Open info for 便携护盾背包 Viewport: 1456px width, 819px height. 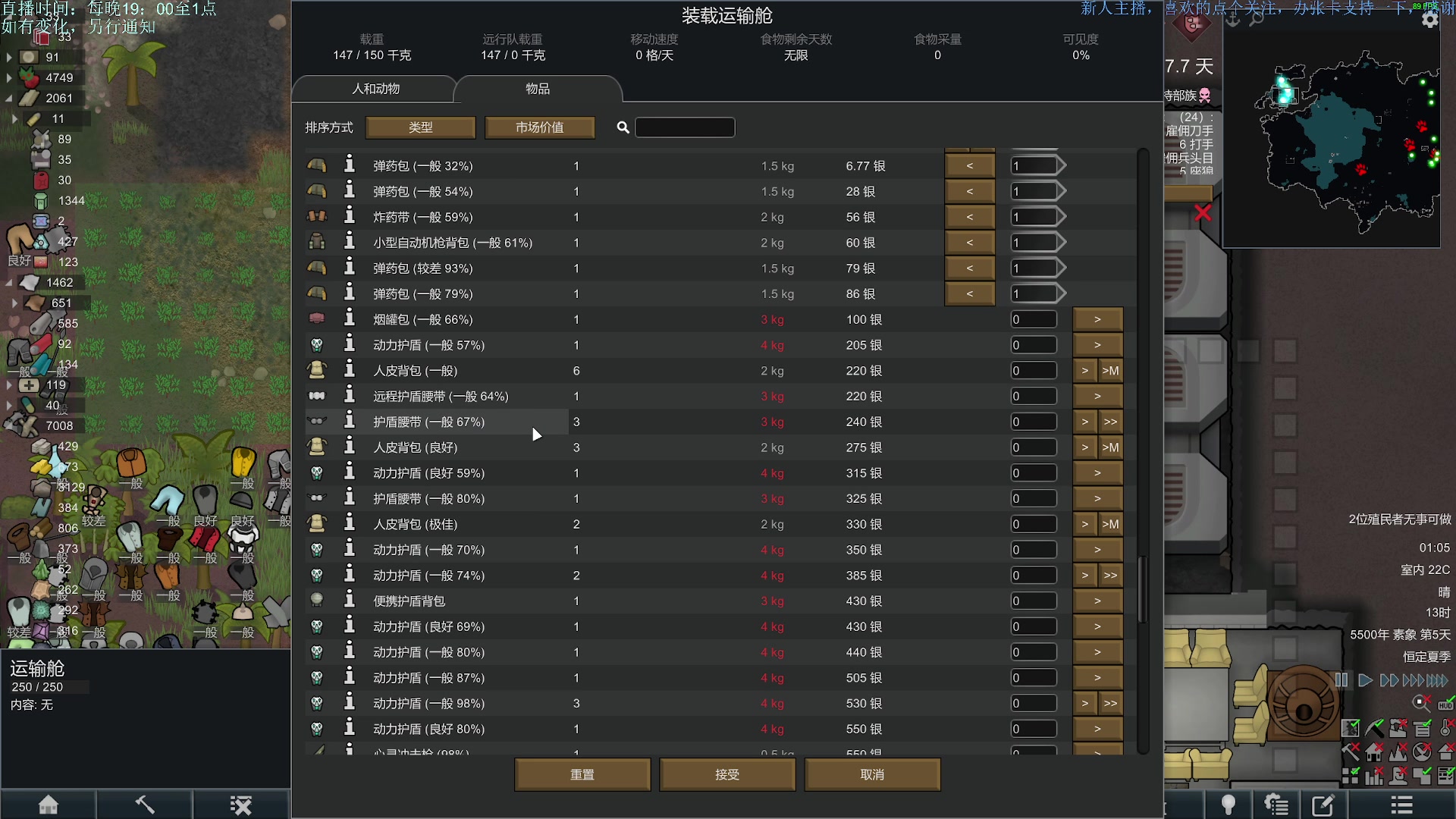[350, 600]
